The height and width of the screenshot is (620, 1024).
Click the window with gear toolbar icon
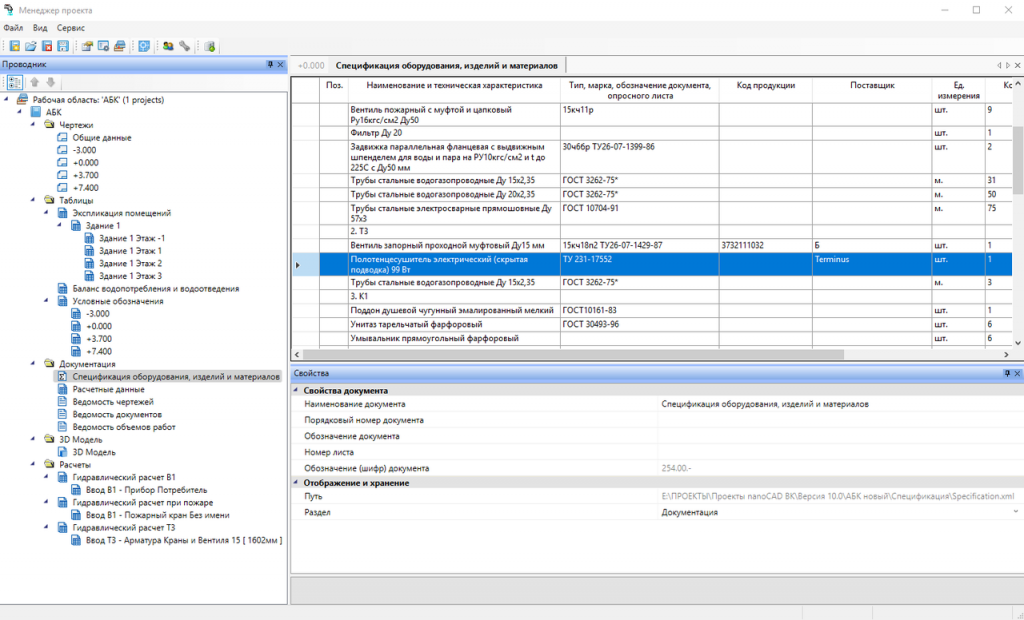103,46
